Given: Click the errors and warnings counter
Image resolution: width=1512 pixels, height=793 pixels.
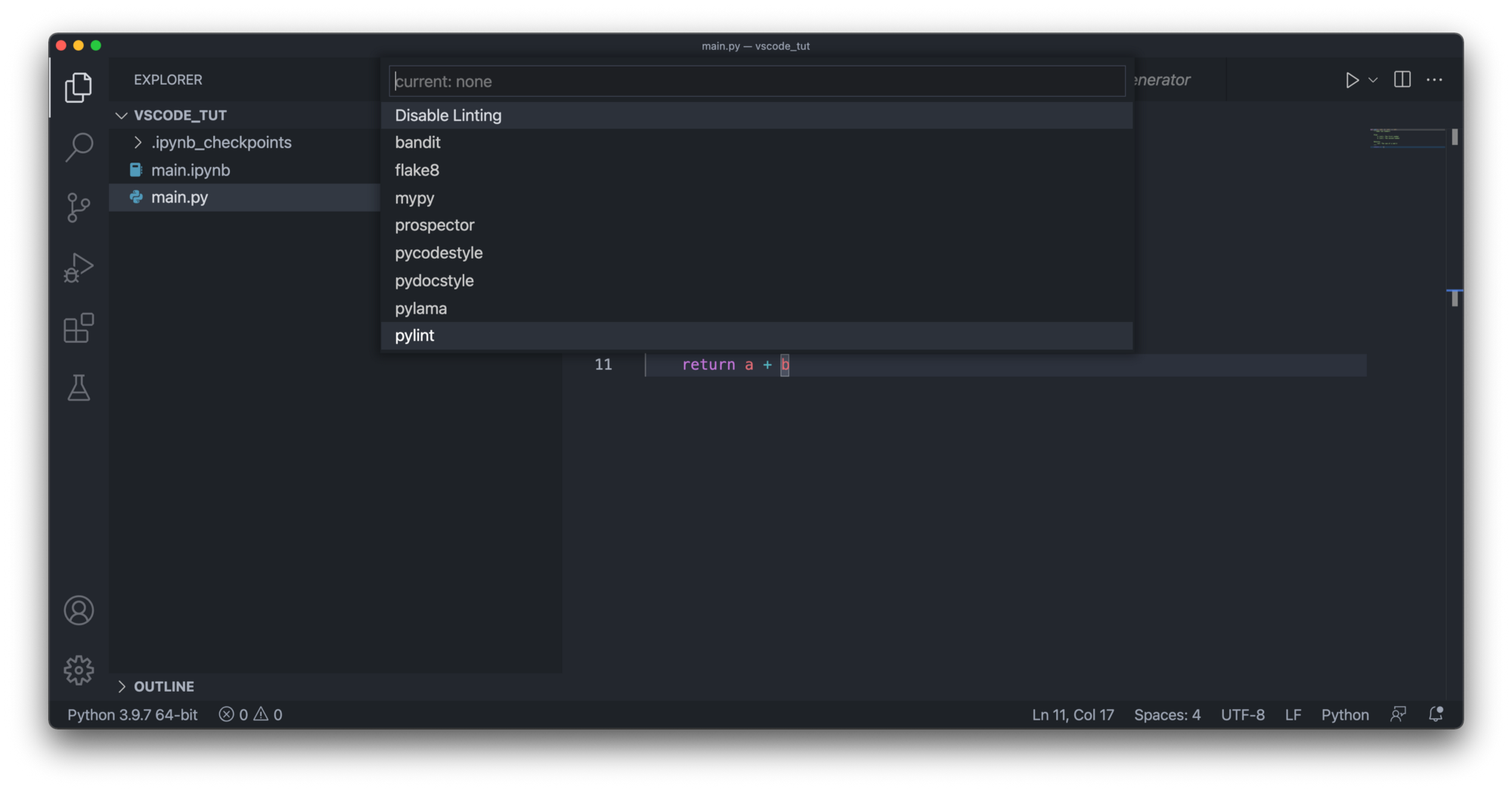Looking at the screenshot, I should click(250, 714).
